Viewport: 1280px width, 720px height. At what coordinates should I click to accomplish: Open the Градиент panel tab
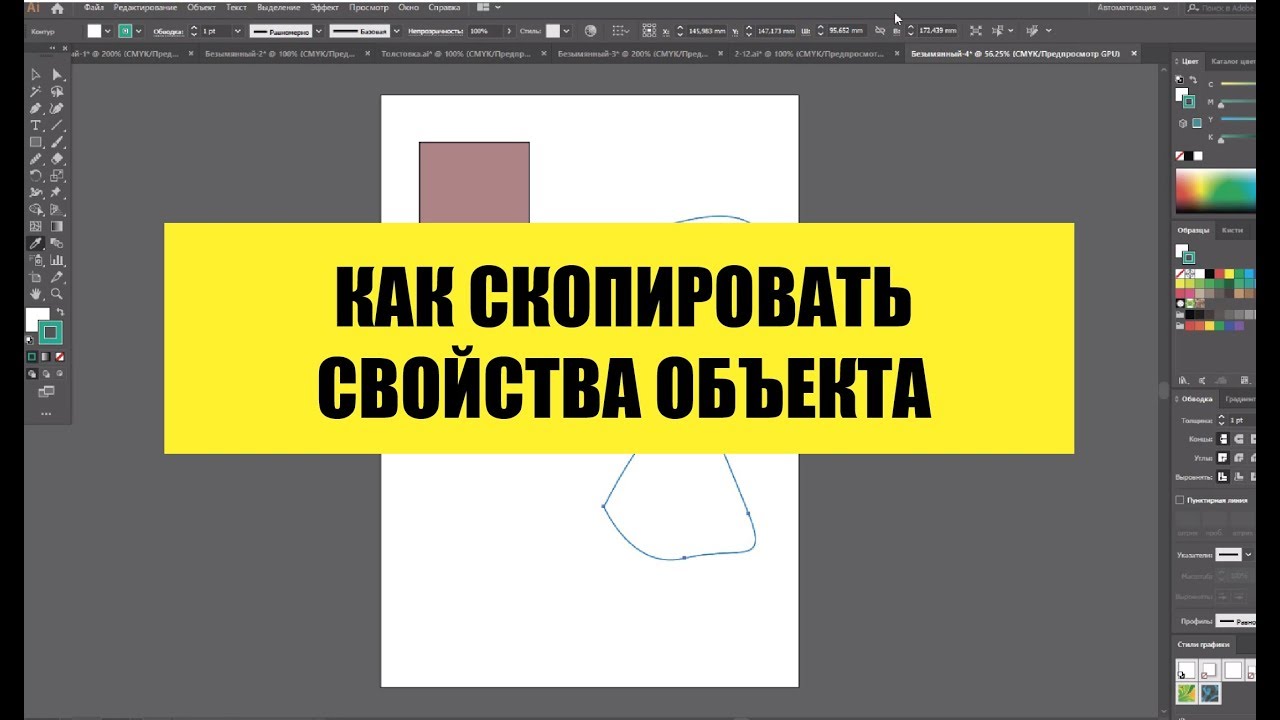point(1241,399)
